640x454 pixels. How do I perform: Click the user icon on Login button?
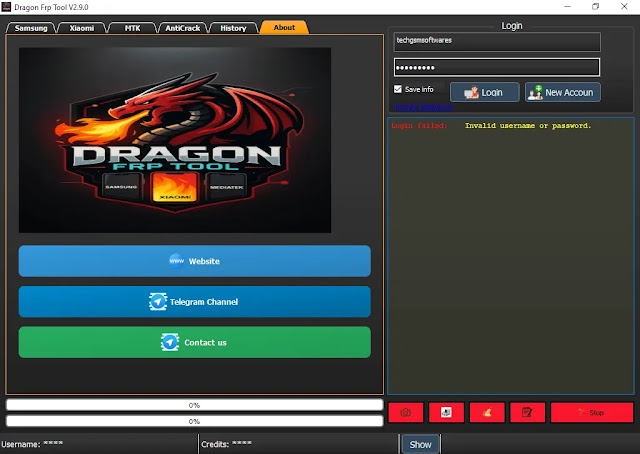pyautogui.click(x=471, y=93)
